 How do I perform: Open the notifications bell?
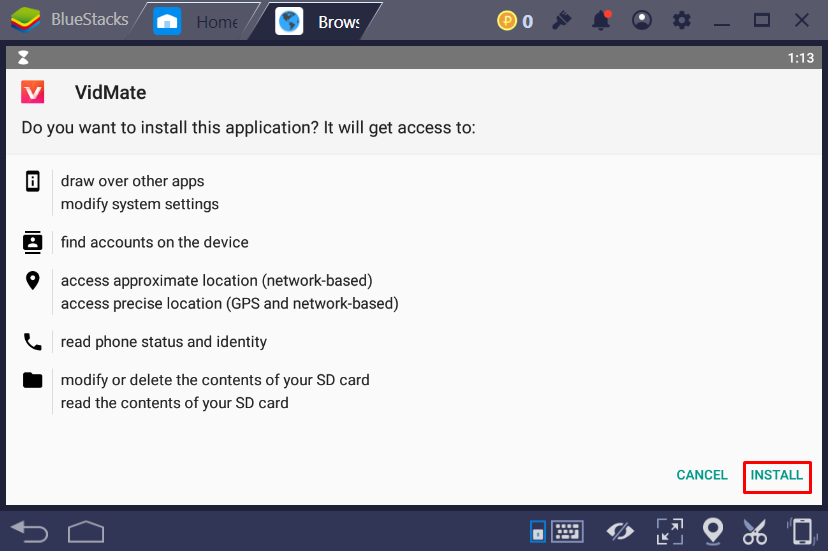pos(601,21)
